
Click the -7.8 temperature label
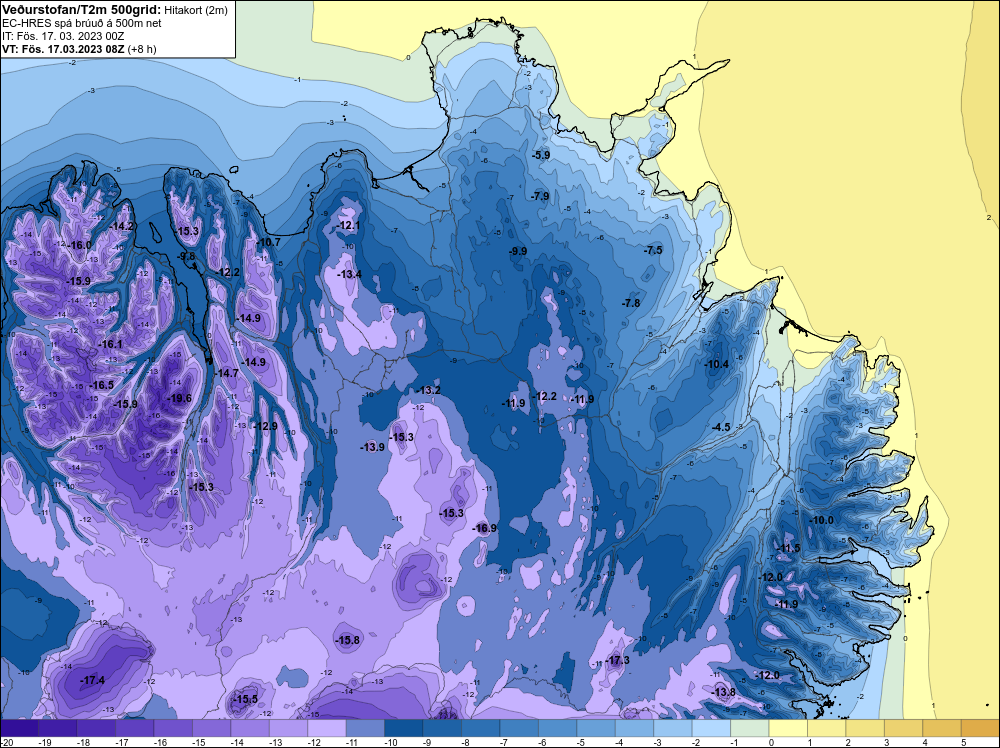[x=631, y=303]
